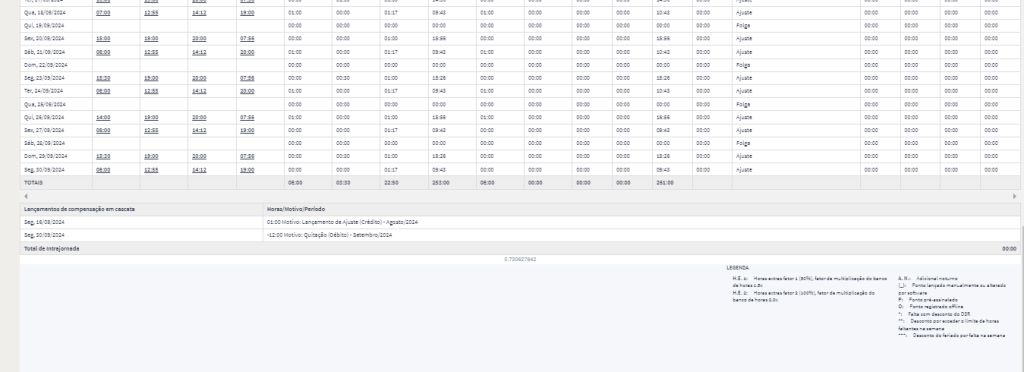Click the right arrow of the table's horizontal scrollbar

pos(1014,196)
